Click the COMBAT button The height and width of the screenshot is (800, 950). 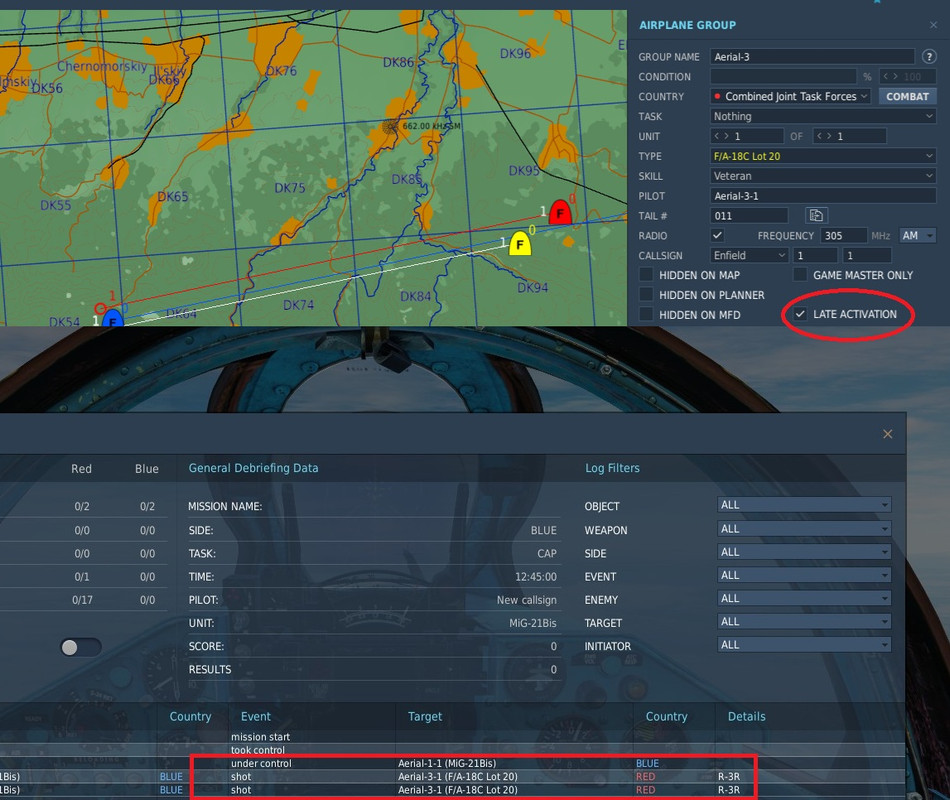pyautogui.click(x=907, y=96)
